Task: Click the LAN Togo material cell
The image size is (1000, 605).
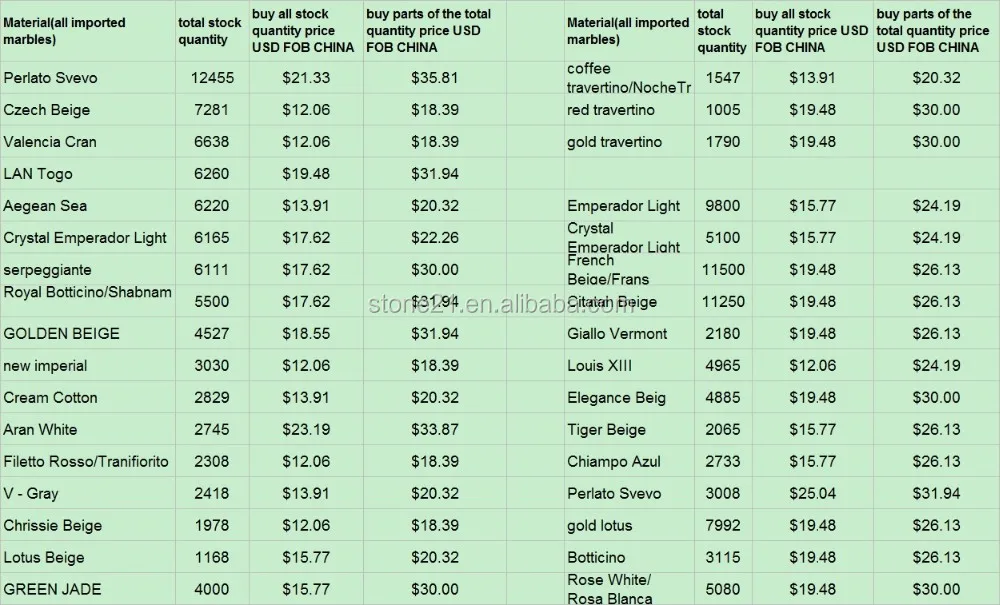Action: coord(39,174)
